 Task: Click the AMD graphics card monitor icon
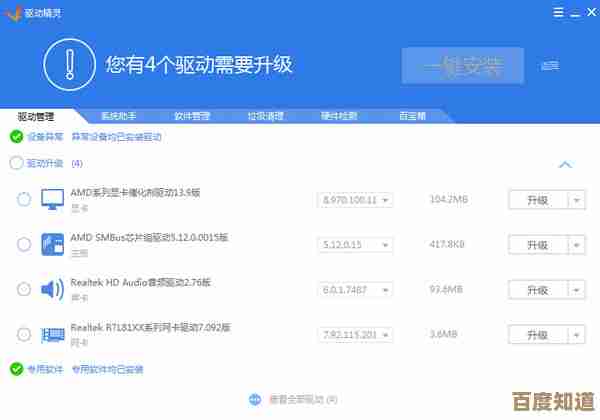click(x=52, y=200)
